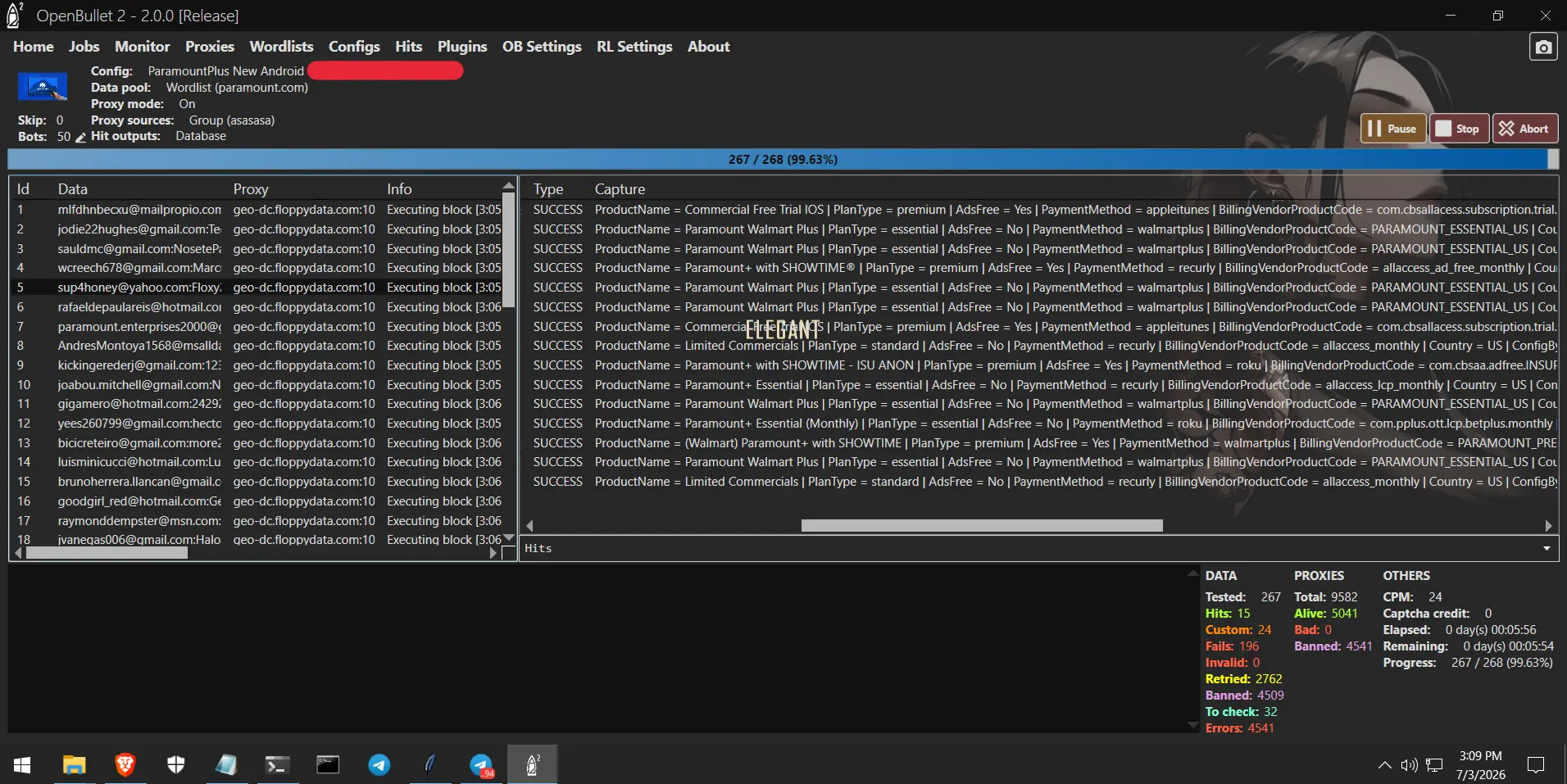
Task: Click scroll-up arrow of bots list
Action: point(508,185)
